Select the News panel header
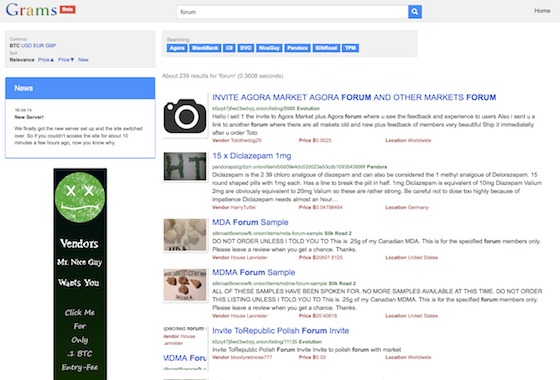 click(80, 88)
